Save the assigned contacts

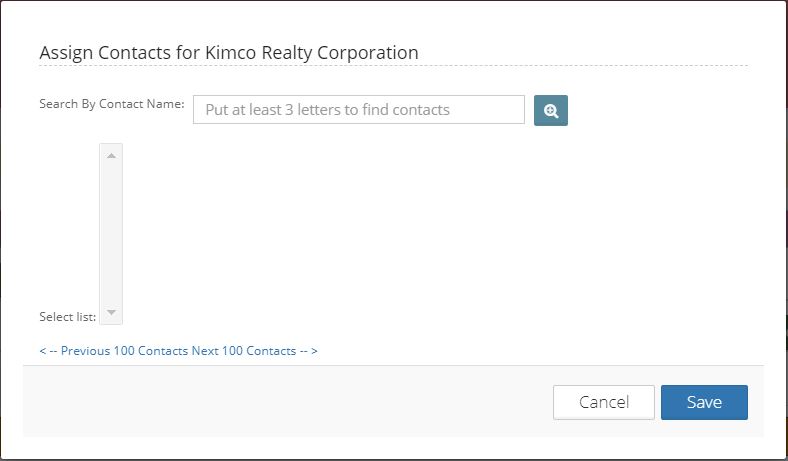click(x=705, y=402)
